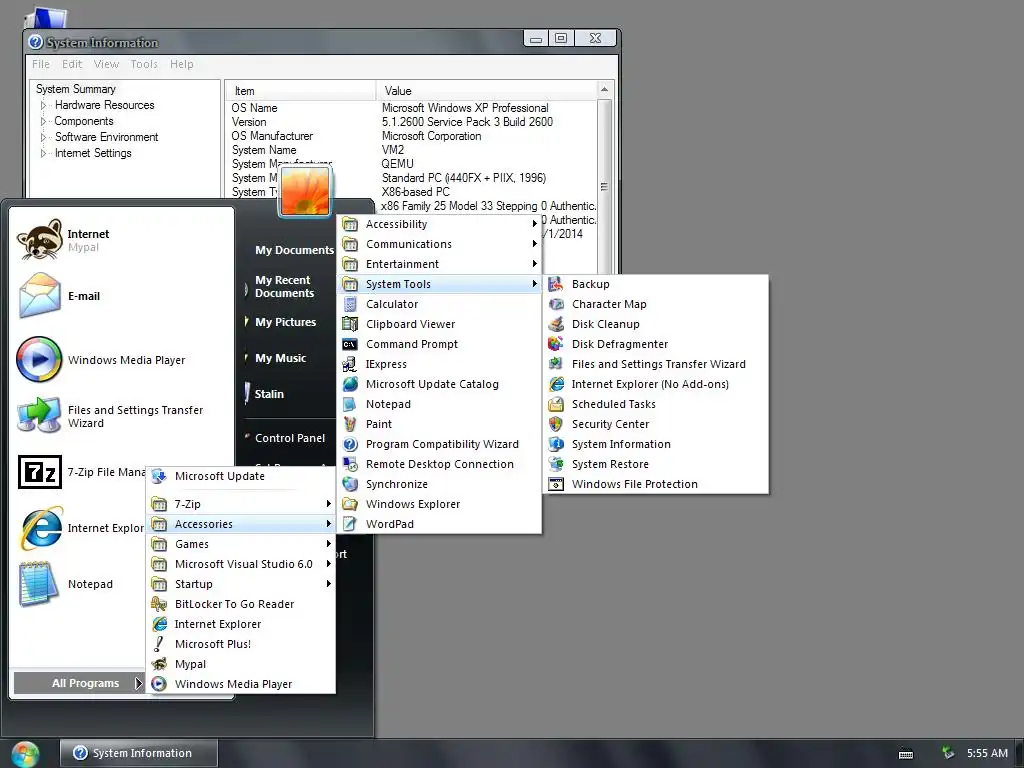1024x768 pixels.
Task: Highlight Accessories in All Programs
Action: click(240, 524)
